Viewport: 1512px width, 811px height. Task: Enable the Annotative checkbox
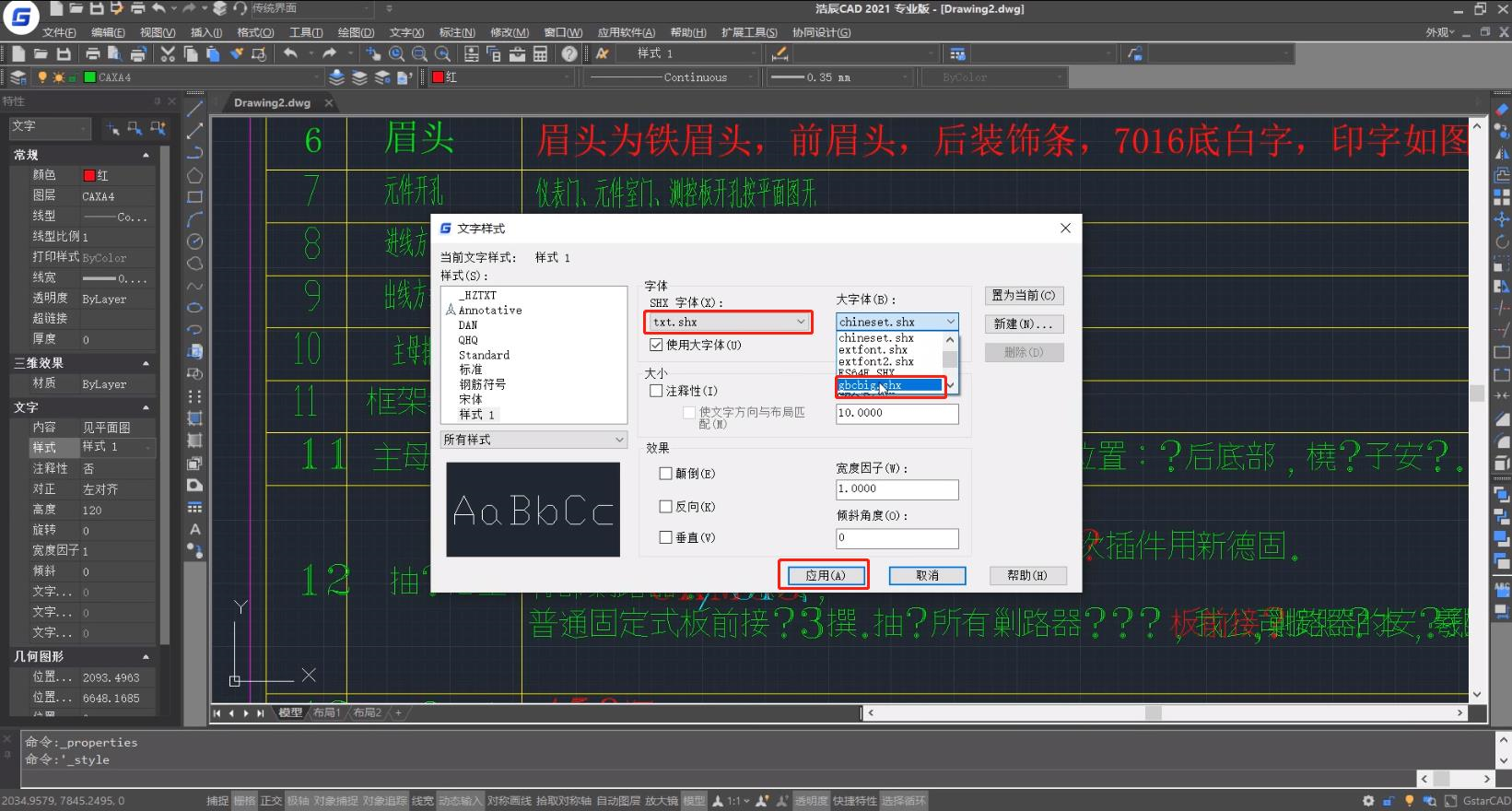(x=656, y=391)
